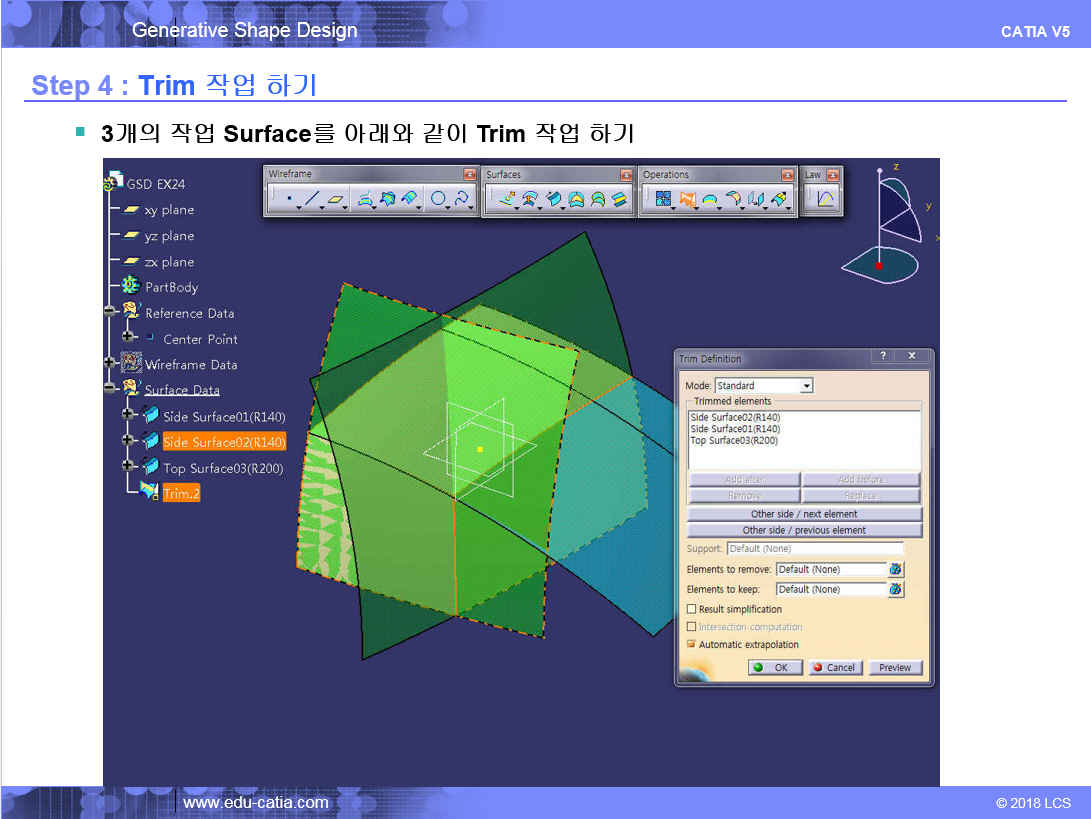This screenshot has height=819, width=1091.
Task: Toggle the Automatic extrapolation checkbox
Action: 692,645
